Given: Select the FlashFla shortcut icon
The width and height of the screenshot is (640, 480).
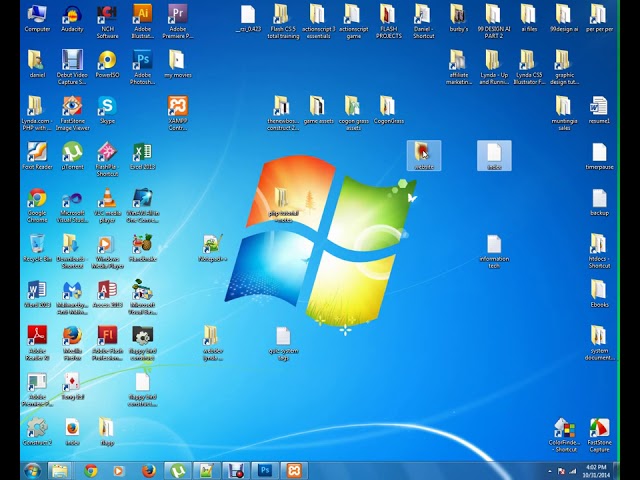Looking at the screenshot, I should pos(107,160).
